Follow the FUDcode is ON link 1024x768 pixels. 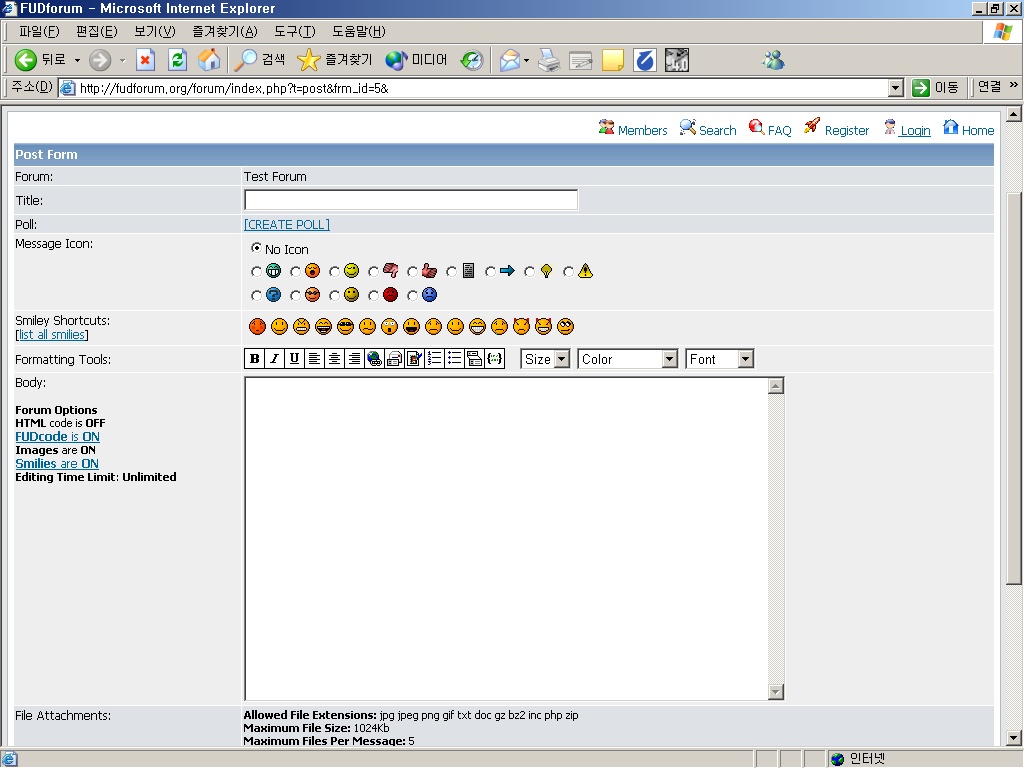(x=57, y=437)
